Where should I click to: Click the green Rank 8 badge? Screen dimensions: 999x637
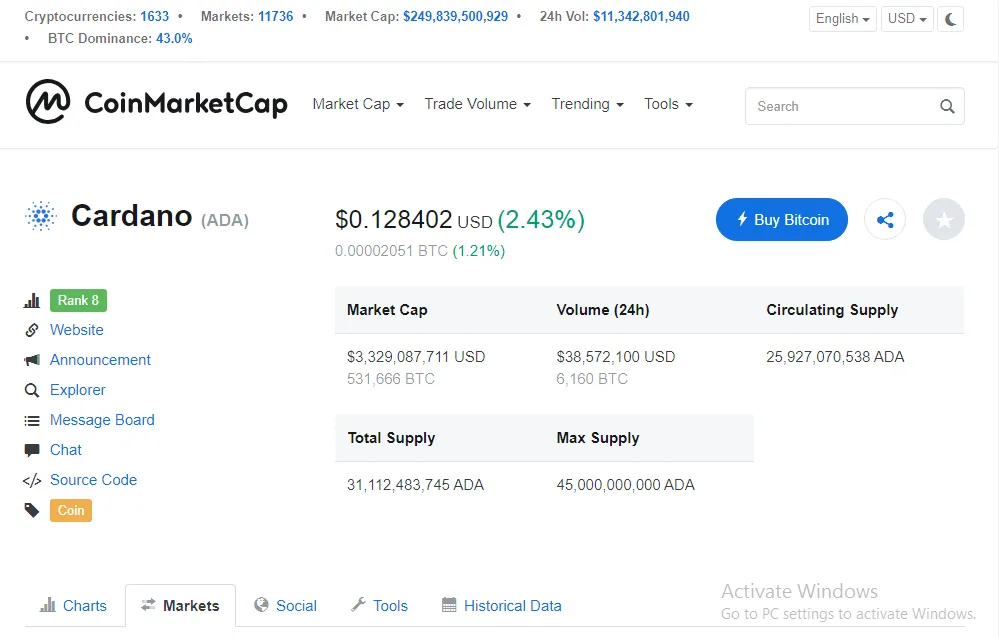78,301
